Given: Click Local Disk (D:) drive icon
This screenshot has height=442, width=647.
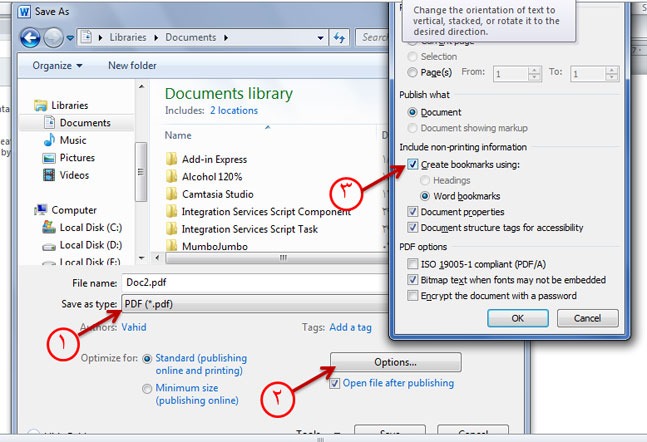Looking at the screenshot, I should [x=49, y=247].
